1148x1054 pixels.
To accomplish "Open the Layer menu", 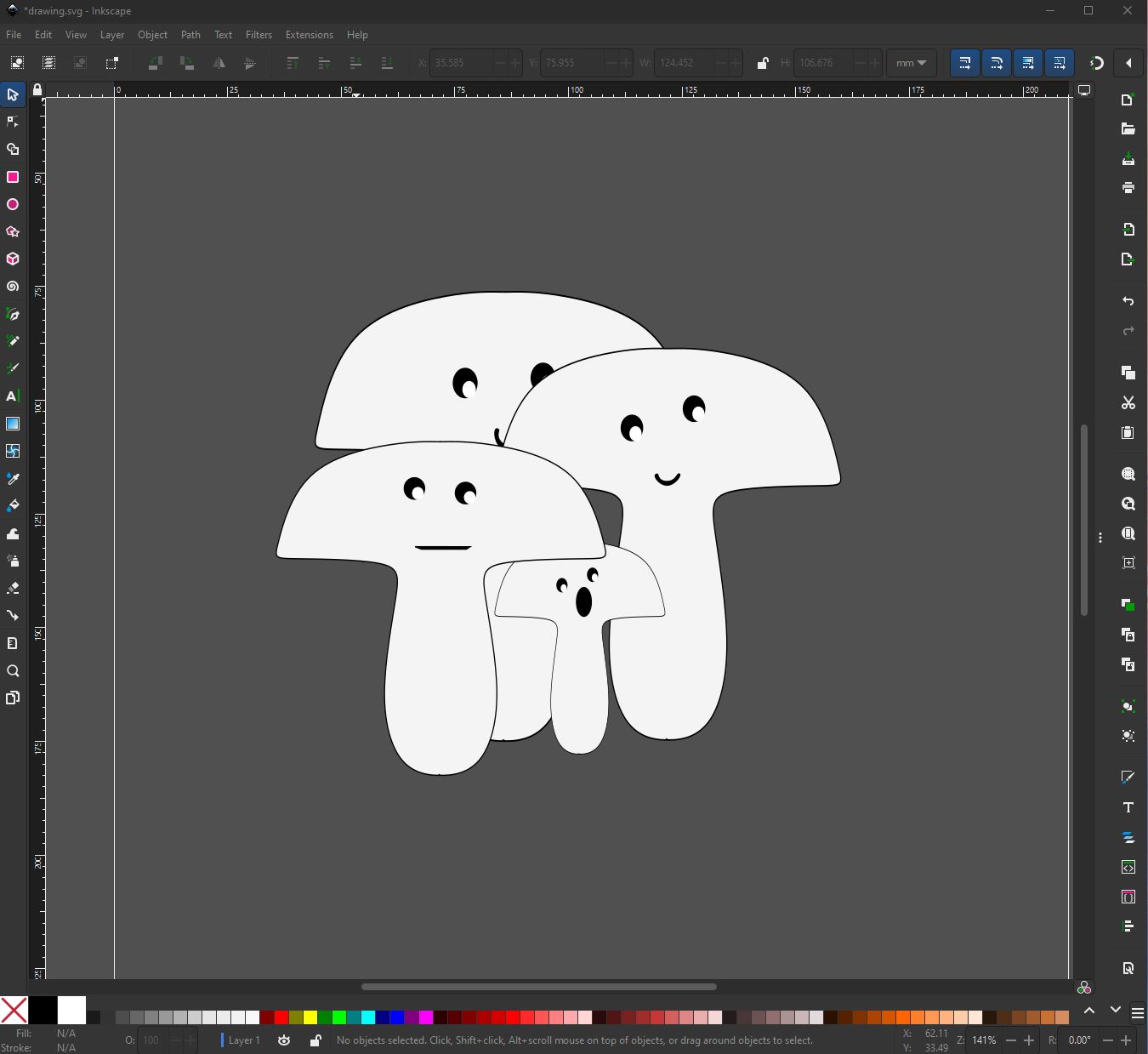I will click(x=112, y=35).
